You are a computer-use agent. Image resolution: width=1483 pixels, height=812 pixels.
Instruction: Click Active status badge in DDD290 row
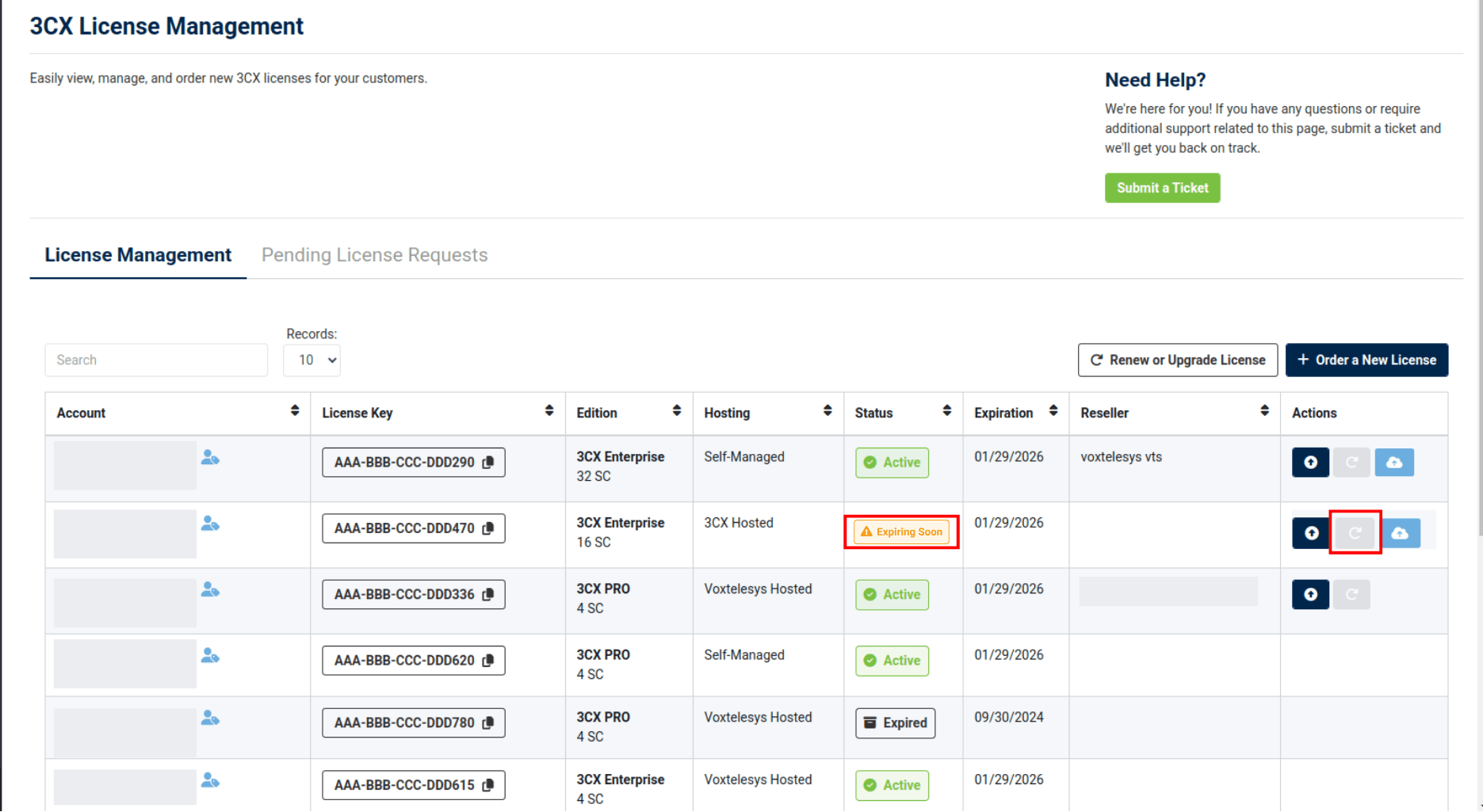(892, 463)
